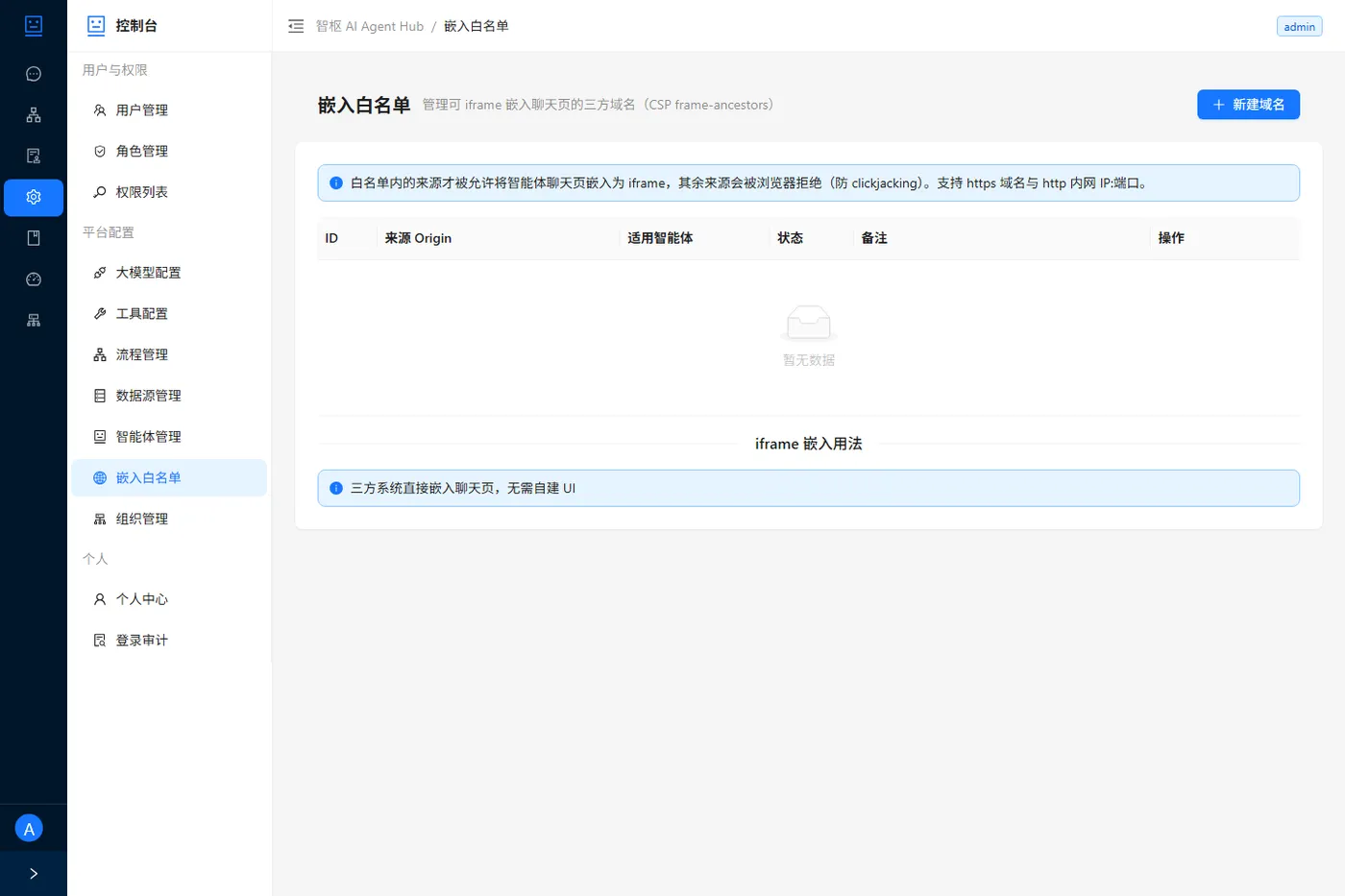The height and width of the screenshot is (896, 1345).
Task: Expand the left rail with arrow chevron
Action: pyautogui.click(x=34, y=874)
